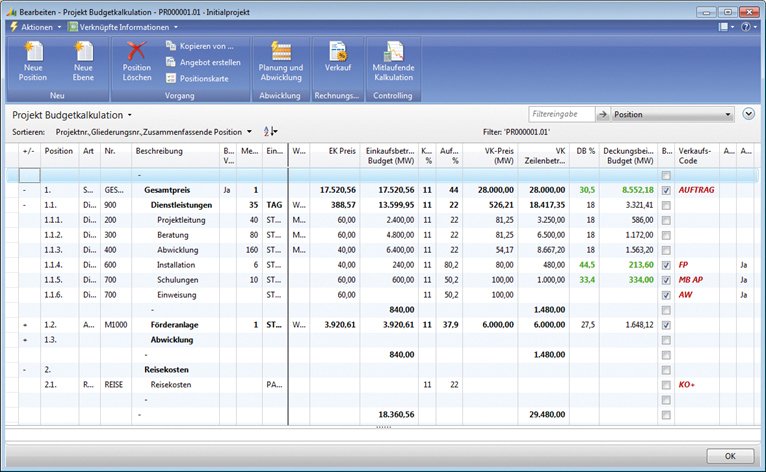Click the Position column header
This screenshot has width=766, height=472.
point(60,155)
